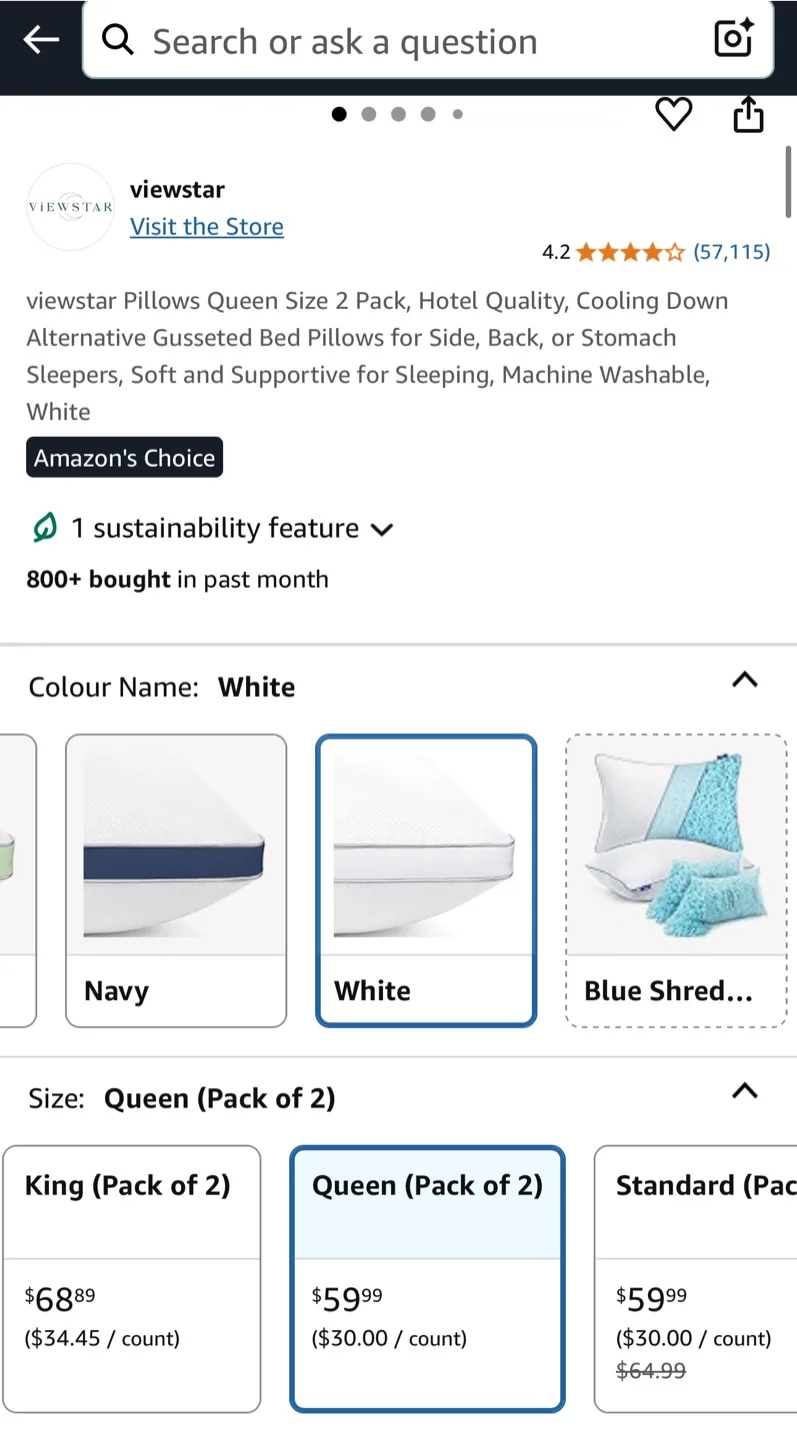Tap the magnifying glass search icon
Image resolution: width=797 pixels, height=1440 pixels.
[x=117, y=40]
